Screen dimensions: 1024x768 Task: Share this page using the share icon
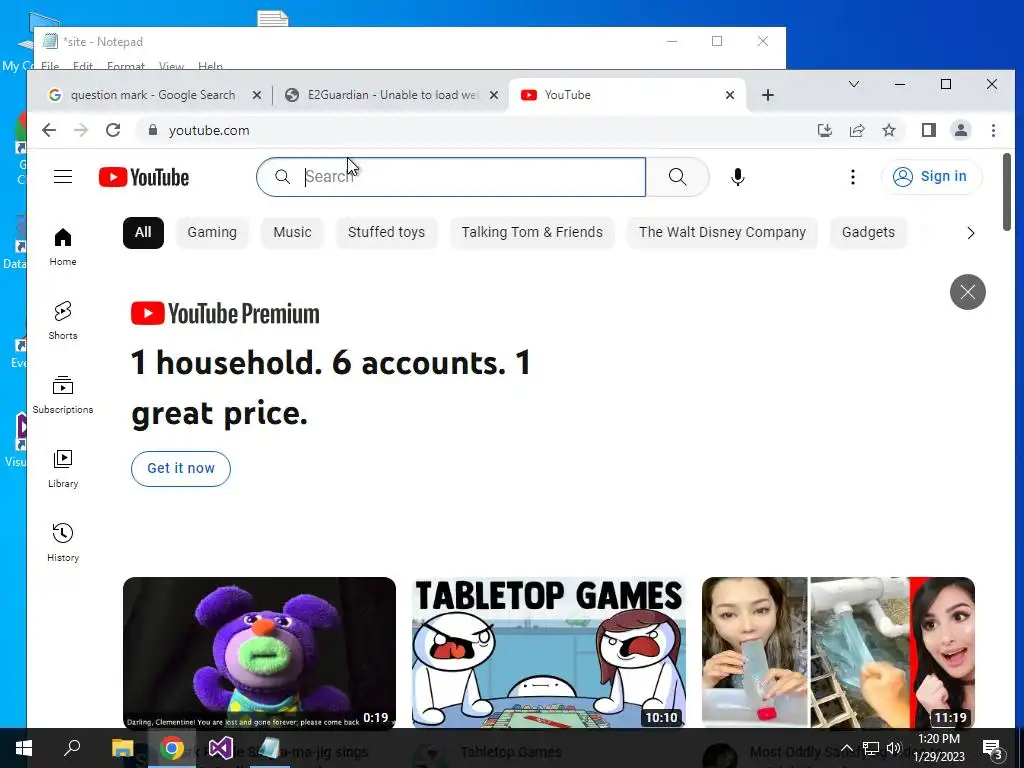[857, 130]
